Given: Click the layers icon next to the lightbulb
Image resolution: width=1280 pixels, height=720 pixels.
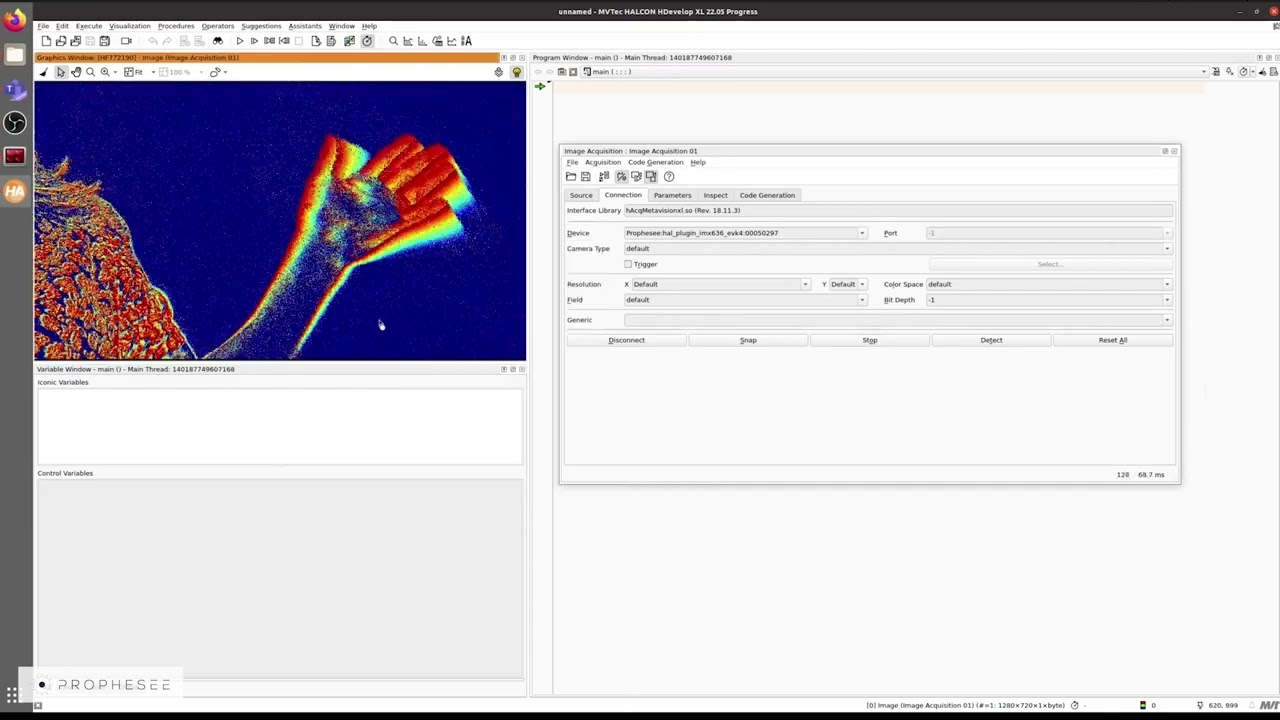Looking at the screenshot, I should [x=499, y=72].
